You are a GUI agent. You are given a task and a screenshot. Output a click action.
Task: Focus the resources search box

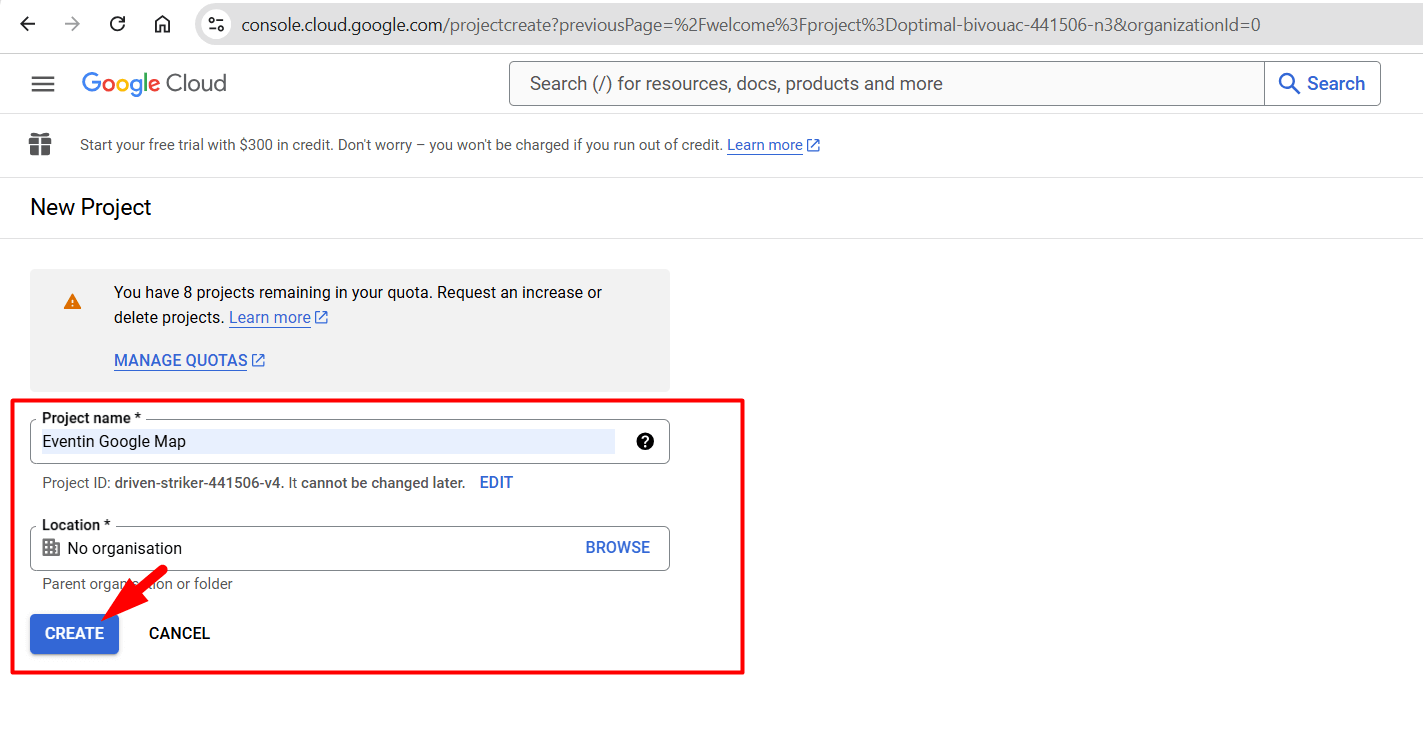pos(887,84)
